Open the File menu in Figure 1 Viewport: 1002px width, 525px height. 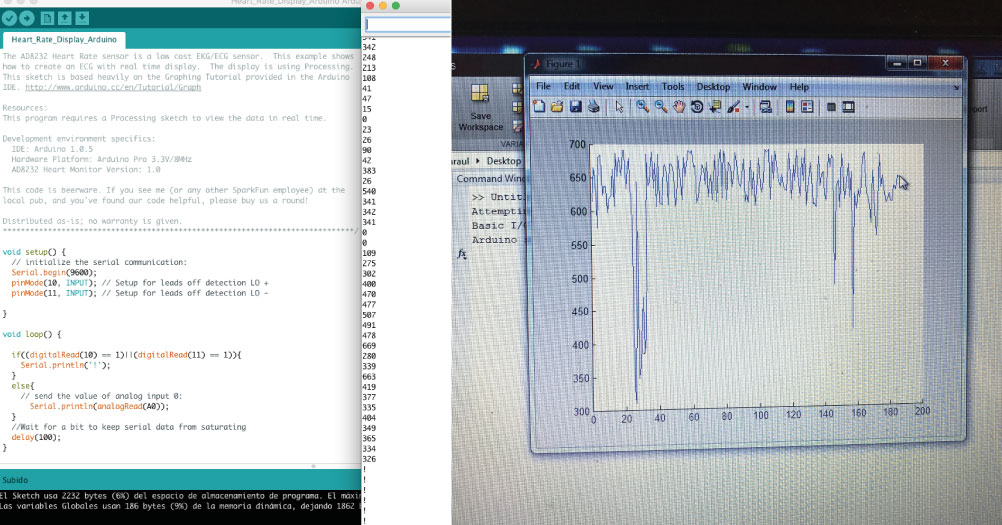[543, 86]
